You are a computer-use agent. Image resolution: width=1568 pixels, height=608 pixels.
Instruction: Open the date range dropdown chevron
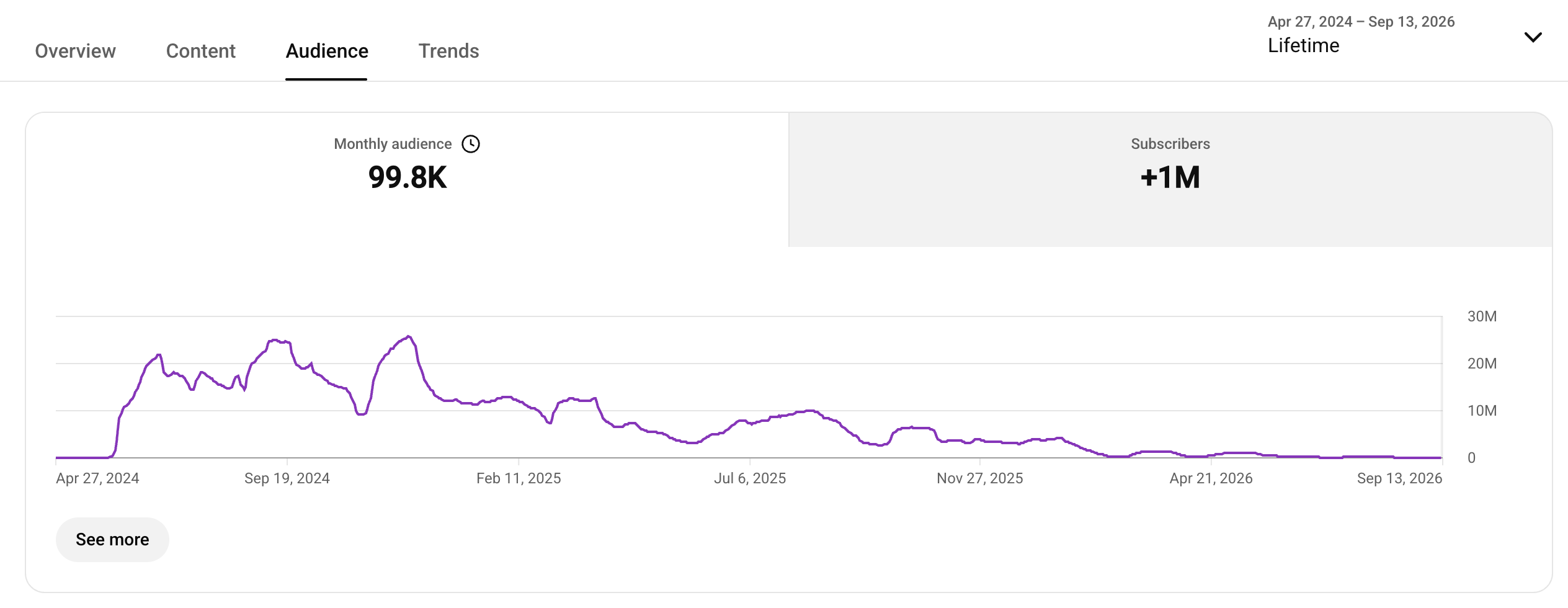tap(1533, 37)
